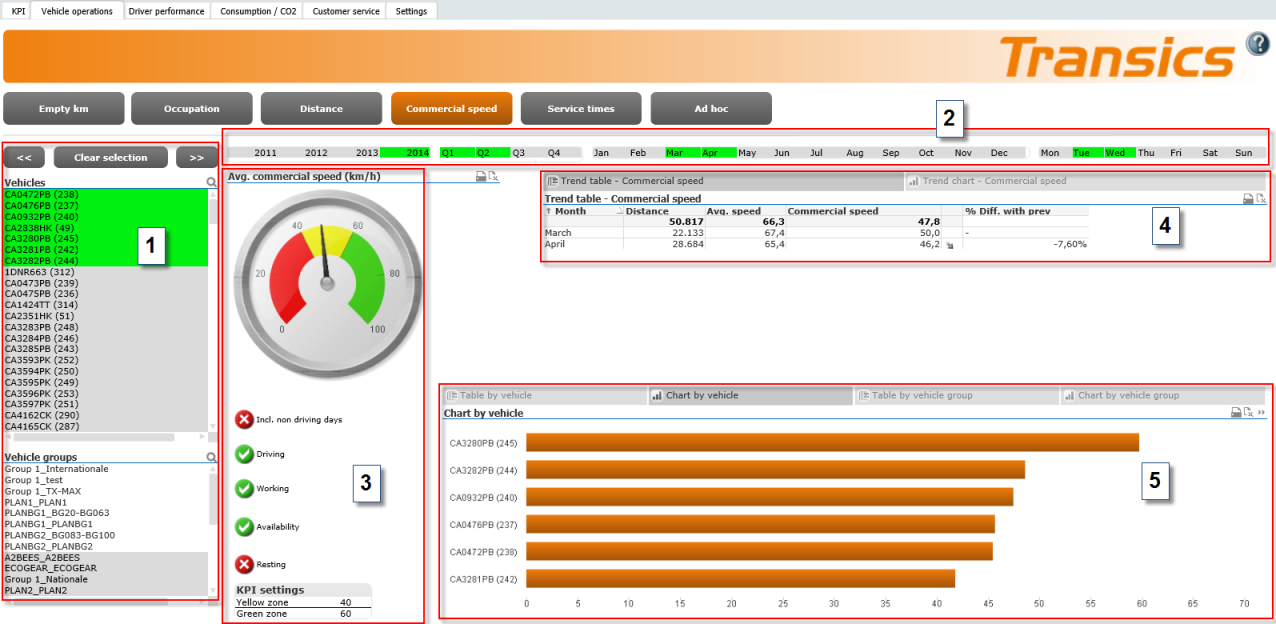The image size is (1276, 624).
Task: Print the Trend table - Commercial speed
Action: 1248,199
